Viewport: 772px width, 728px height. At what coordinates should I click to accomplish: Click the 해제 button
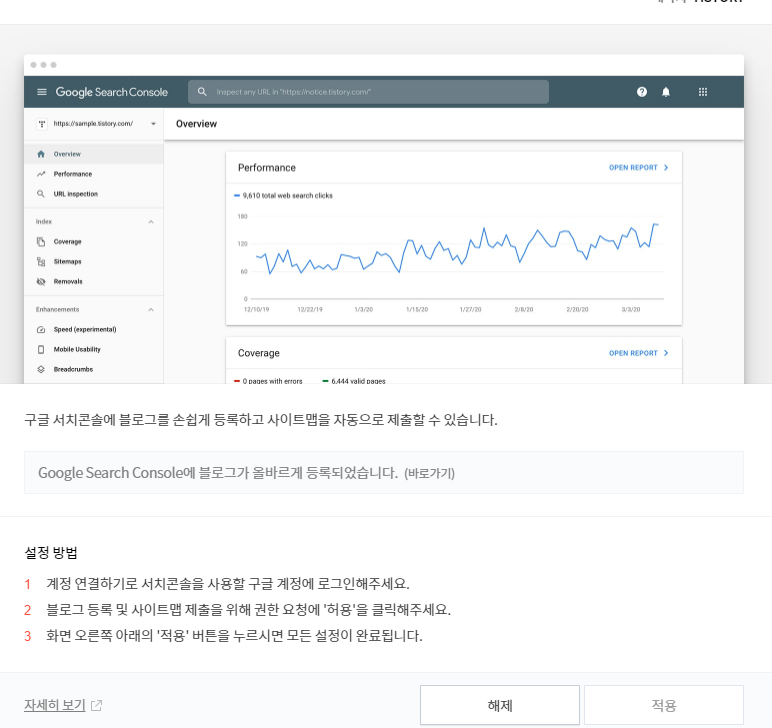point(500,705)
